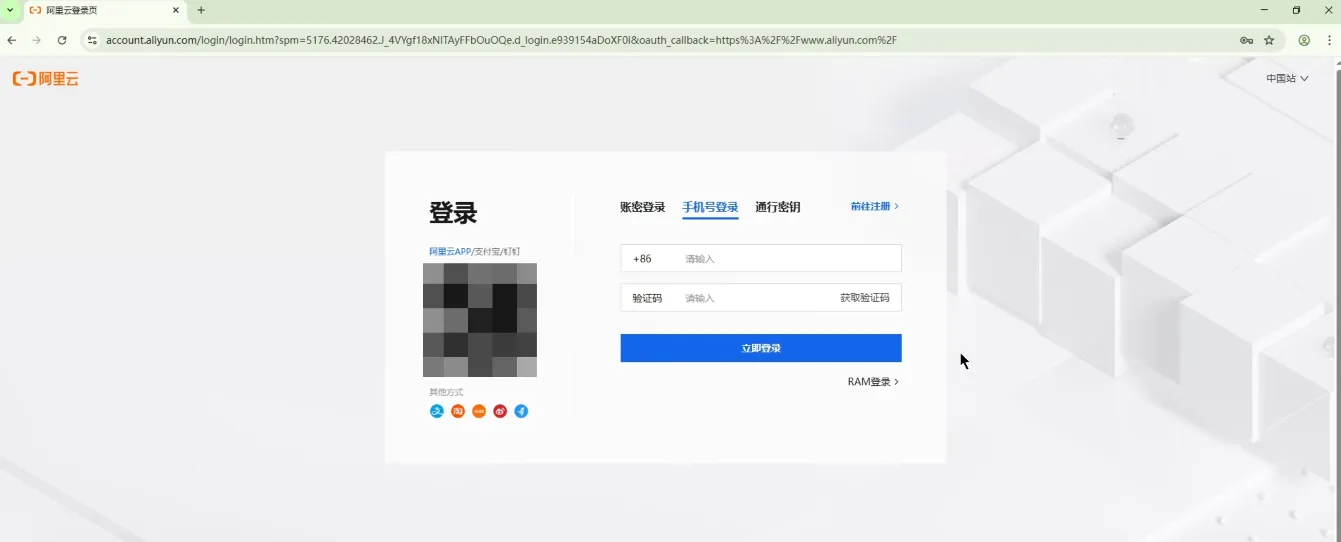Open the Chrome three-dot menu
The height and width of the screenshot is (542, 1341).
pos(1327,40)
